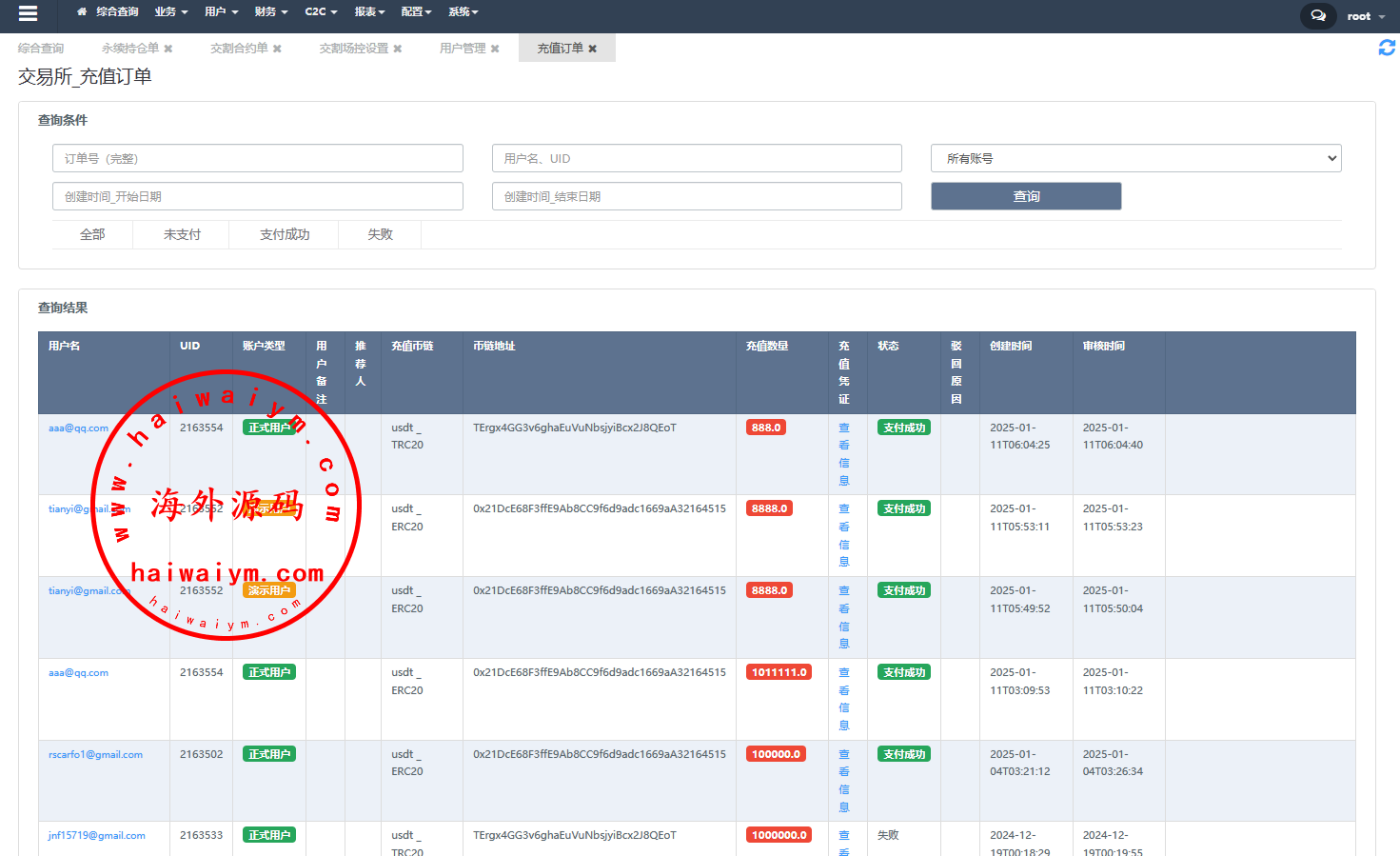Click the chat message bubble icon
The height and width of the screenshot is (856, 1400).
coord(1317,16)
